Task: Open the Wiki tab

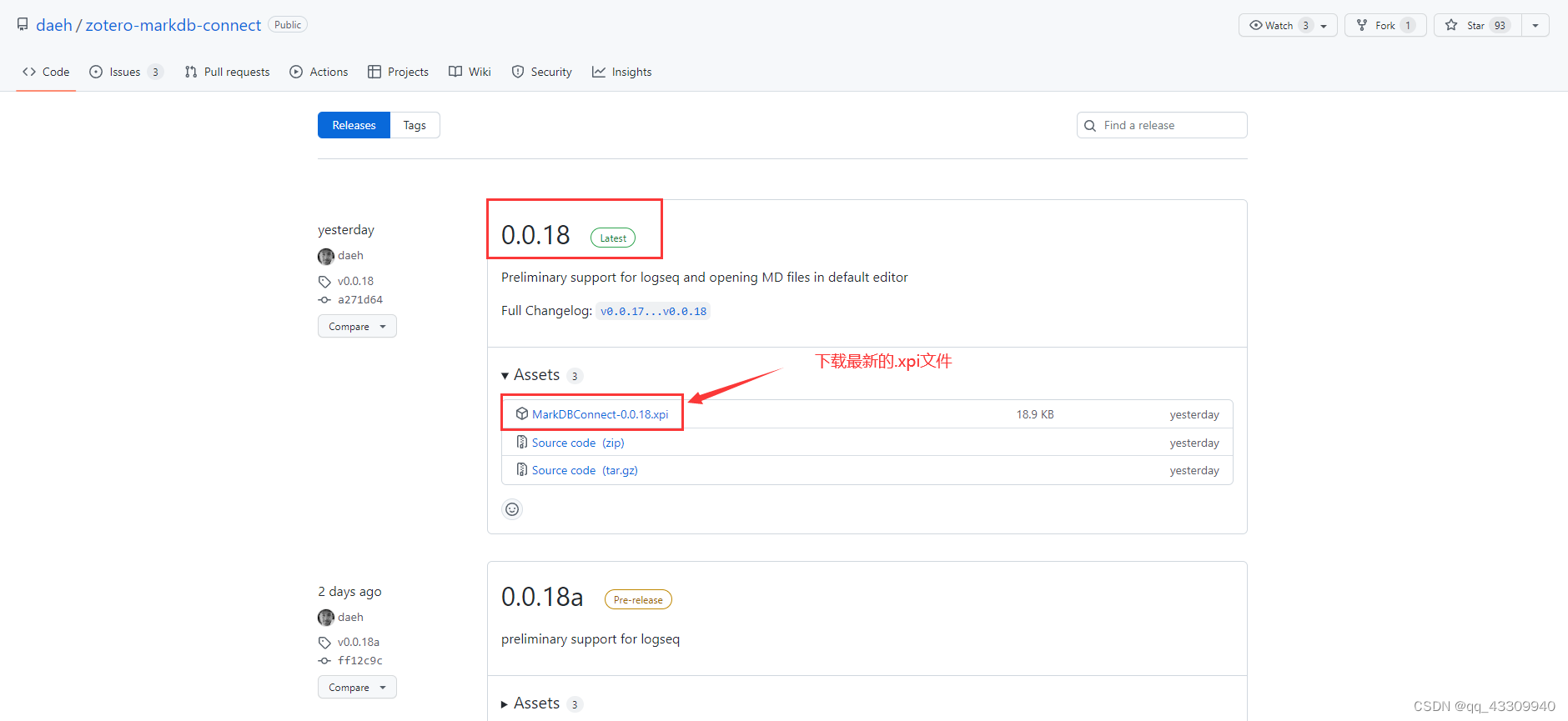Action: click(470, 72)
